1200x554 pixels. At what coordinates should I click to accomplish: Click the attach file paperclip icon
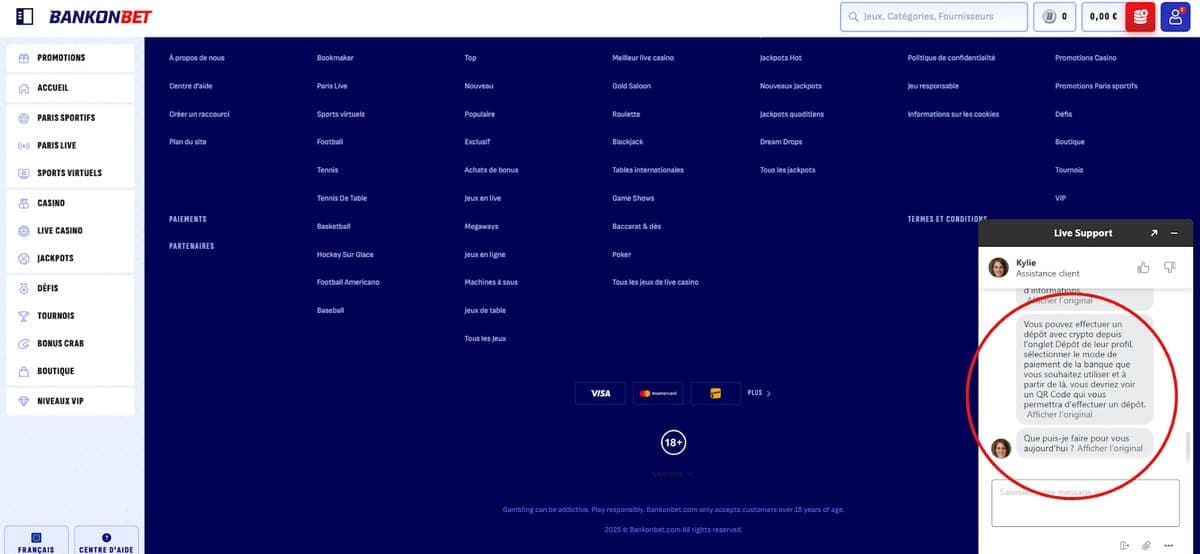(x=1146, y=545)
